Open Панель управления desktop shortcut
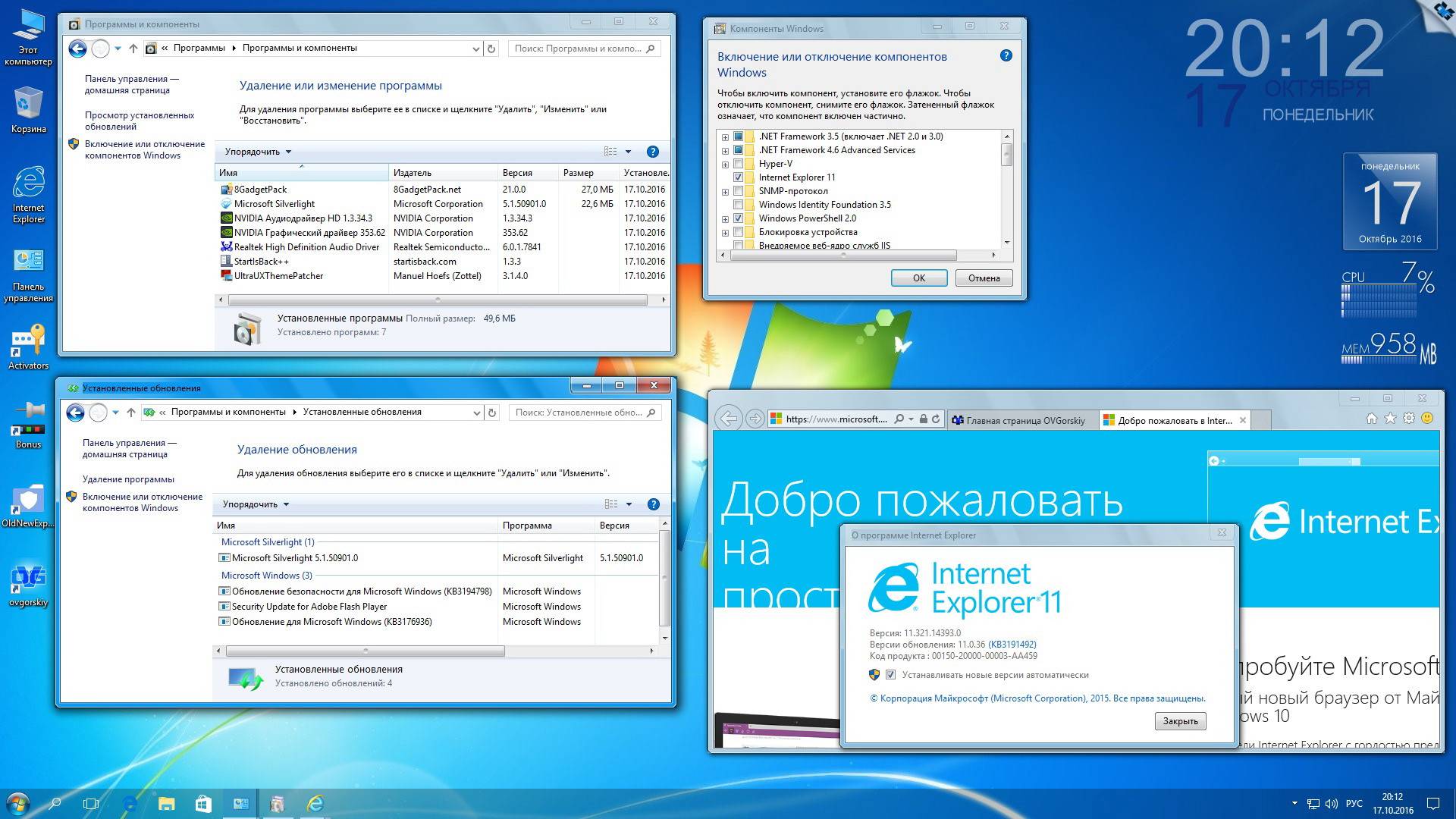 pos(28,276)
